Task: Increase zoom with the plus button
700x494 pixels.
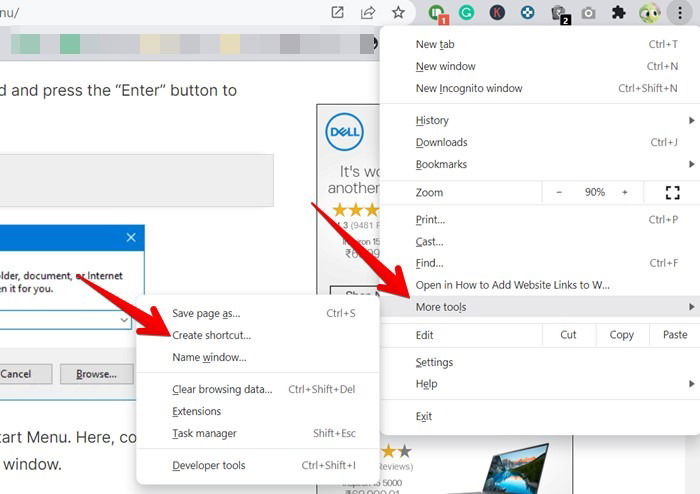Action: pyautogui.click(x=625, y=192)
